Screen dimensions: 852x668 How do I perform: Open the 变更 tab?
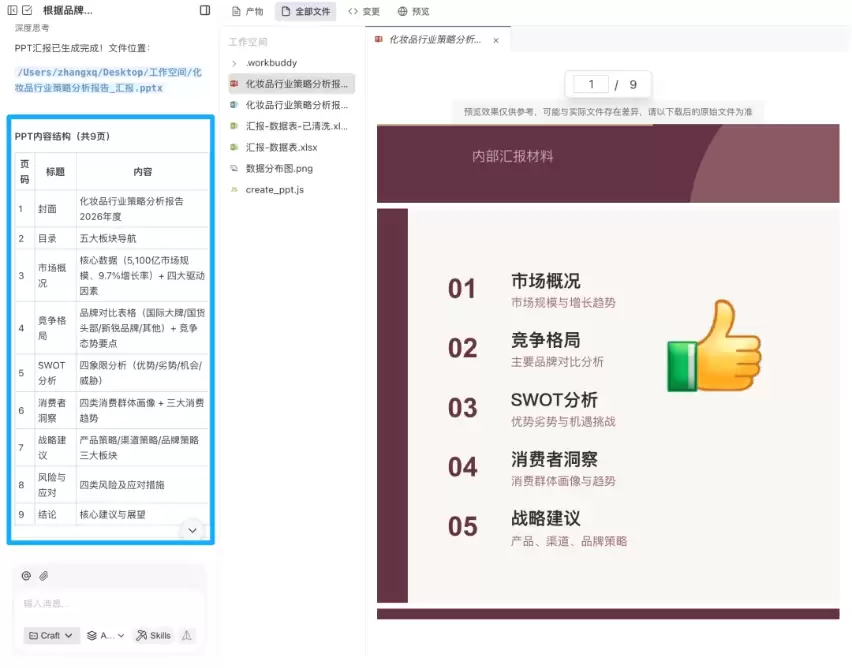364,11
